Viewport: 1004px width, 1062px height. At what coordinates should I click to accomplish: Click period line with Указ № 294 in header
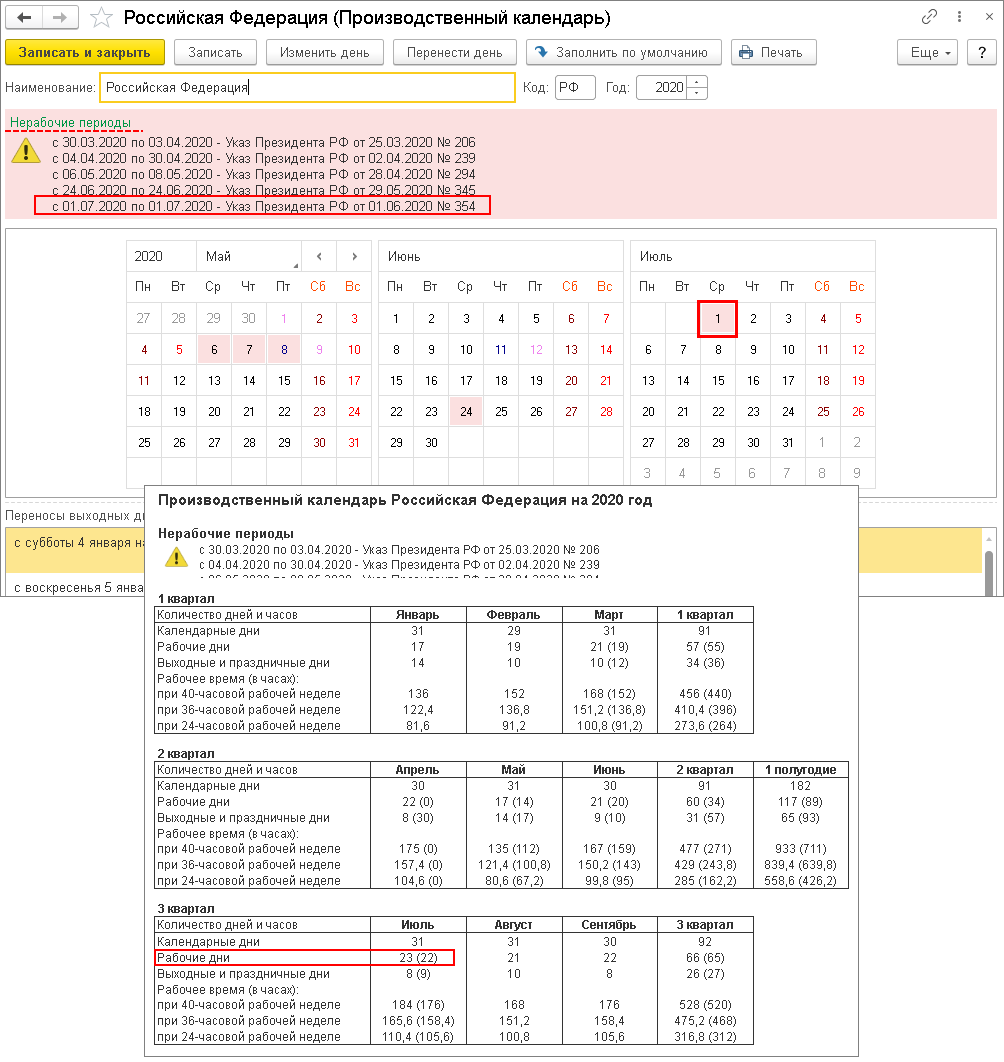pos(264,174)
